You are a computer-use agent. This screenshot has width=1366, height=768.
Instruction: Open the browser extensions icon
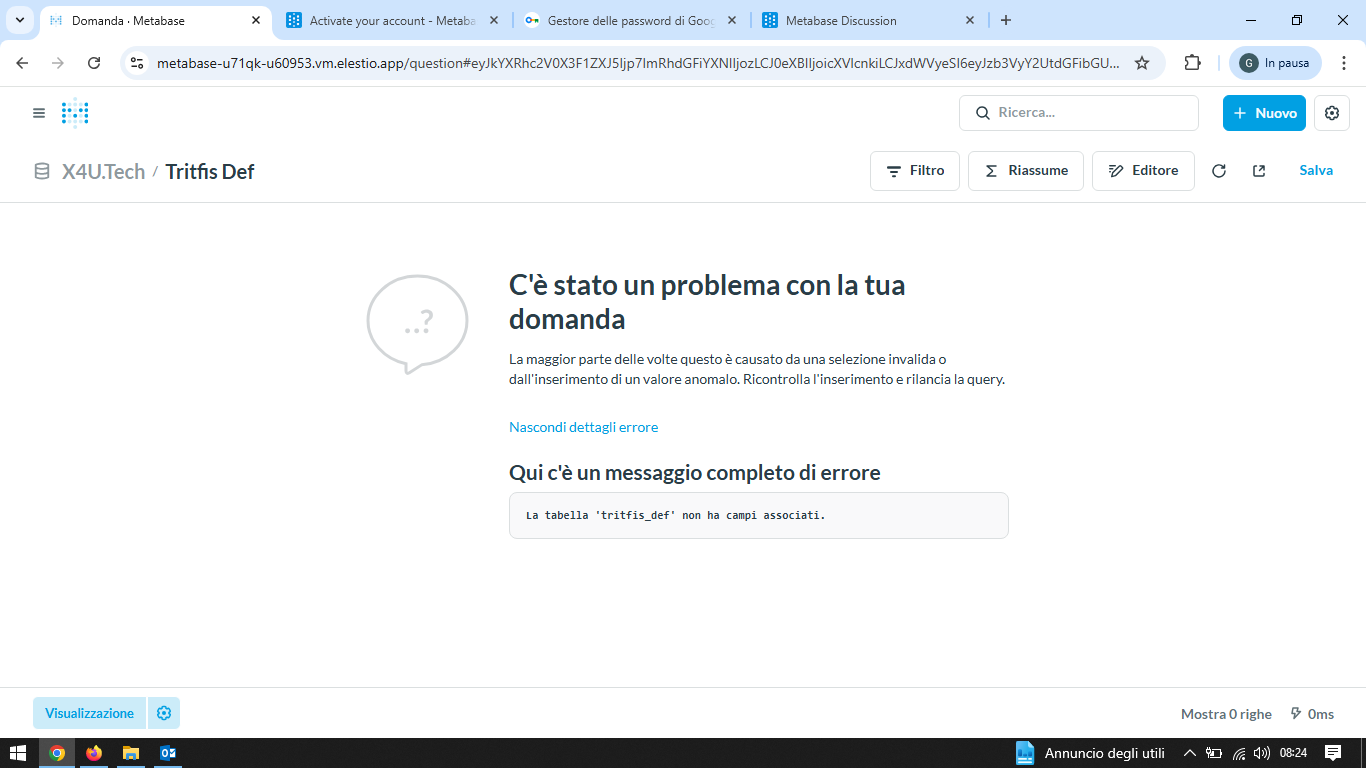pos(1192,63)
